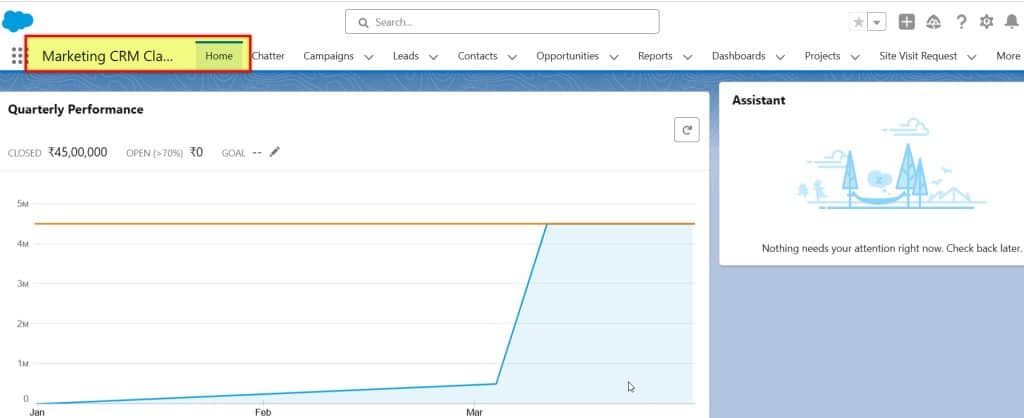This screenshot has width=1024, height=418.
Task: Click the Marketing CRM Classic app name
Action: (108, 56)
